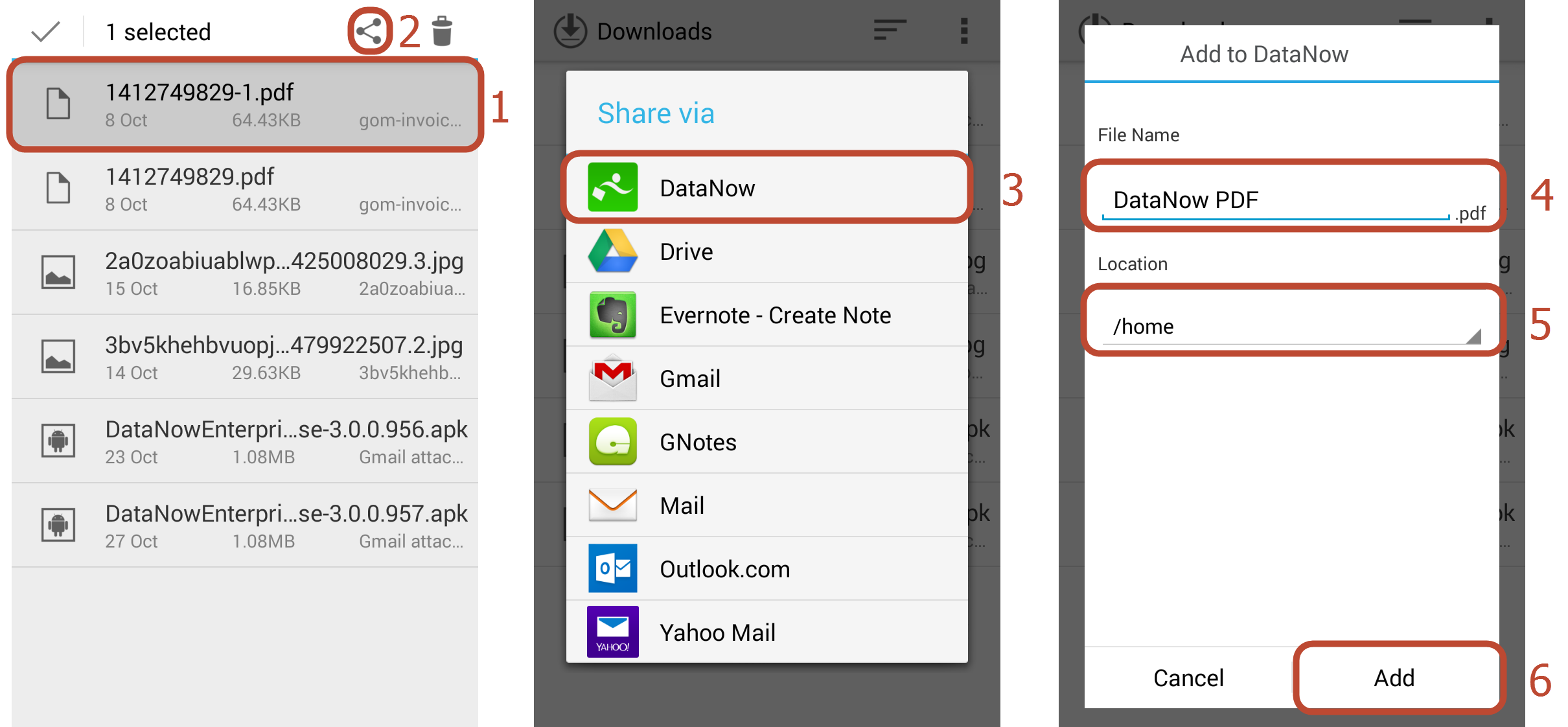Select file 1412749829.pdf
Viewport: 1568px width, 727px height.
click(x=245, y=188)
